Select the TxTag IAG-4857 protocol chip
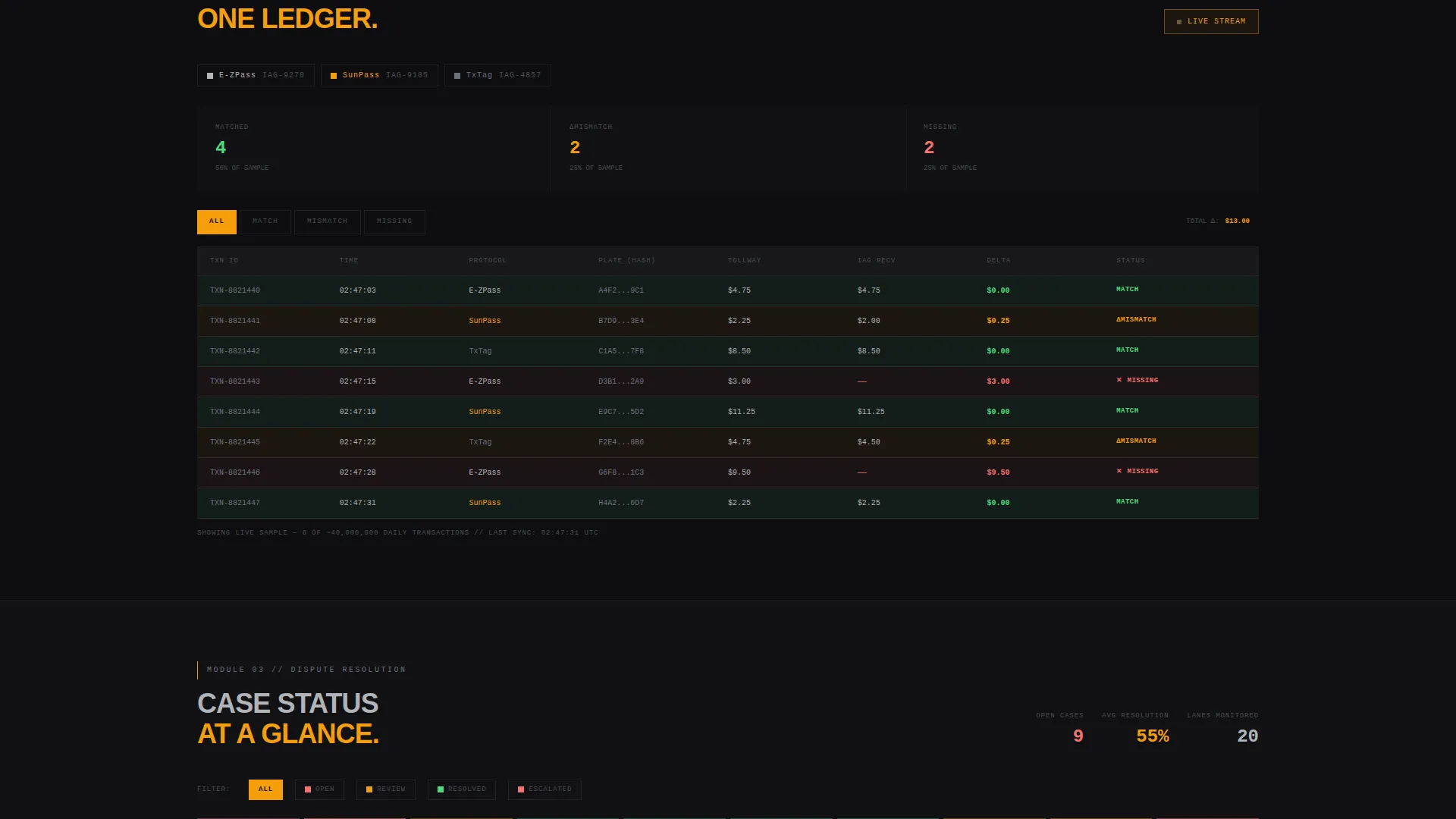Screen dimensions: 1456x819 [497, 75]
